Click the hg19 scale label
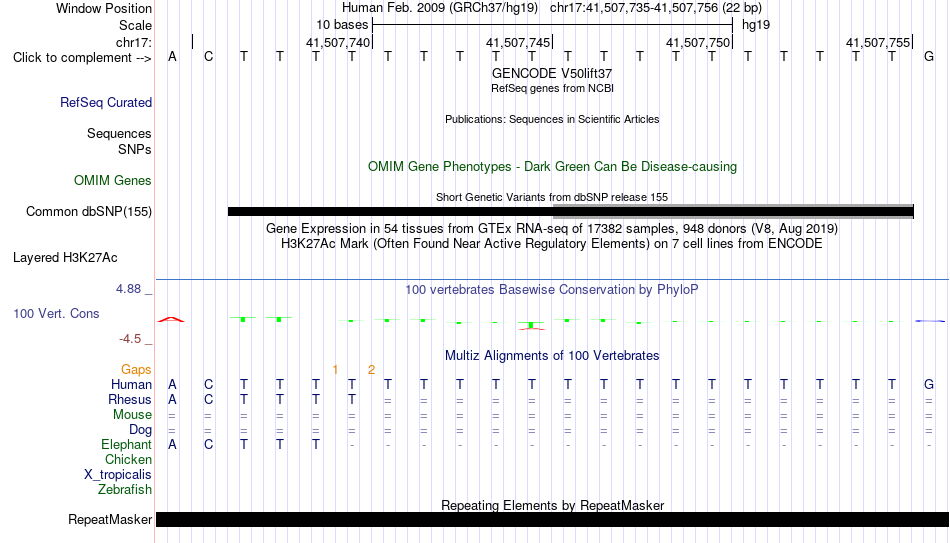The height and width of the screenshot is (543, 950). pos(756,25)
